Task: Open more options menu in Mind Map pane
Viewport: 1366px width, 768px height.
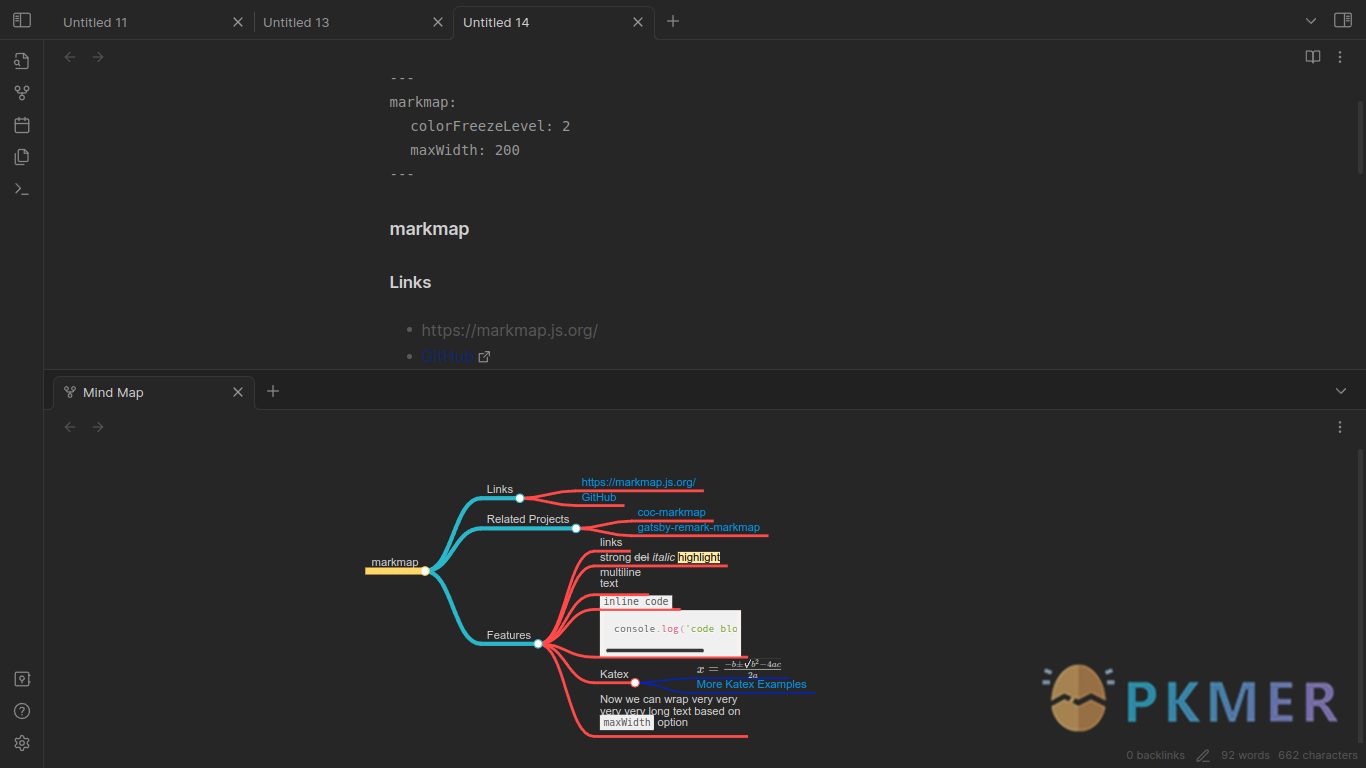Action: pos(1340,427)
